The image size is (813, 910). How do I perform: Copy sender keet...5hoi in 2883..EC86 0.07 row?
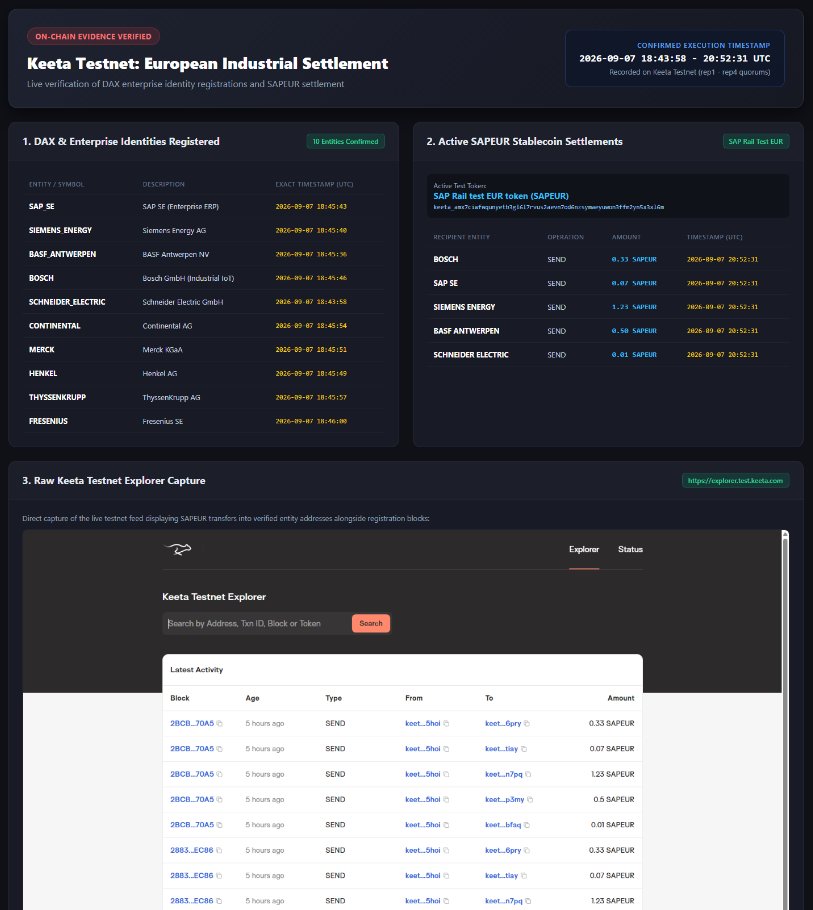point(446,876)
